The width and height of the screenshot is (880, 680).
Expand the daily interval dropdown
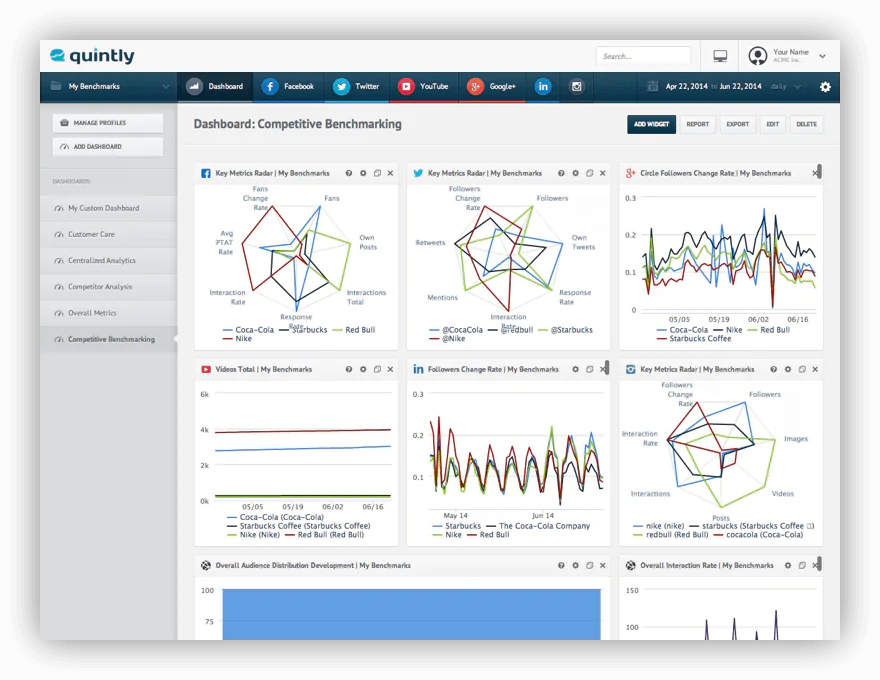coord(786,86)
